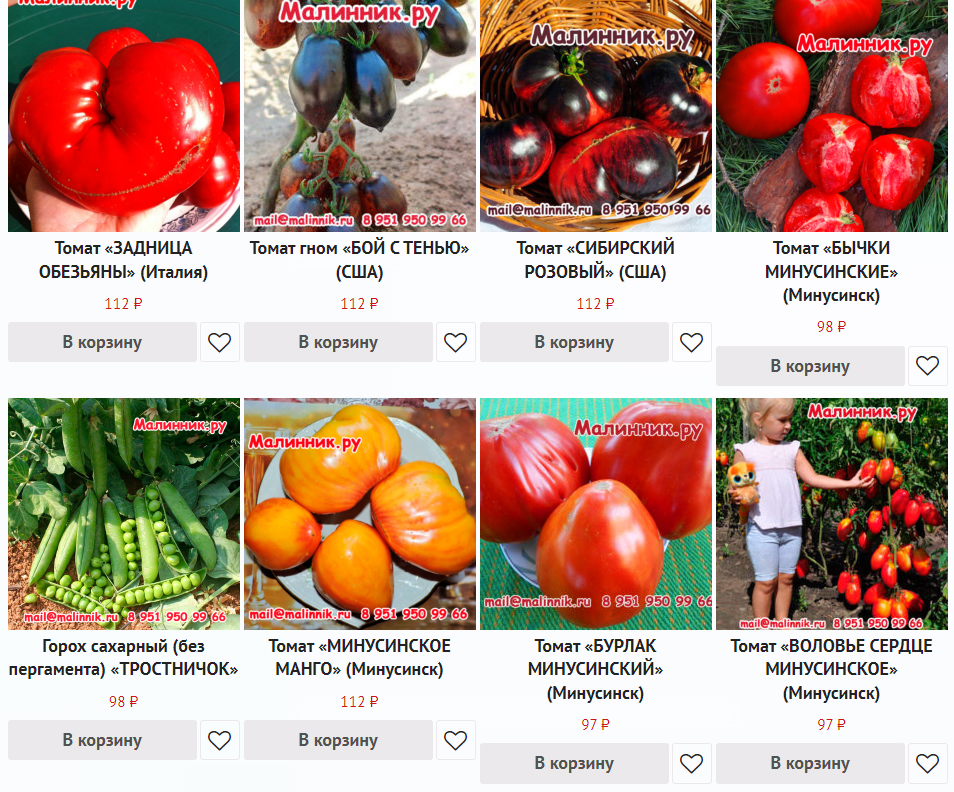Open the «МИНУСИНСКОЕ МАНГО» product title link
The image size is (954, 792).
pyautogui.click(x=360, y=658)
